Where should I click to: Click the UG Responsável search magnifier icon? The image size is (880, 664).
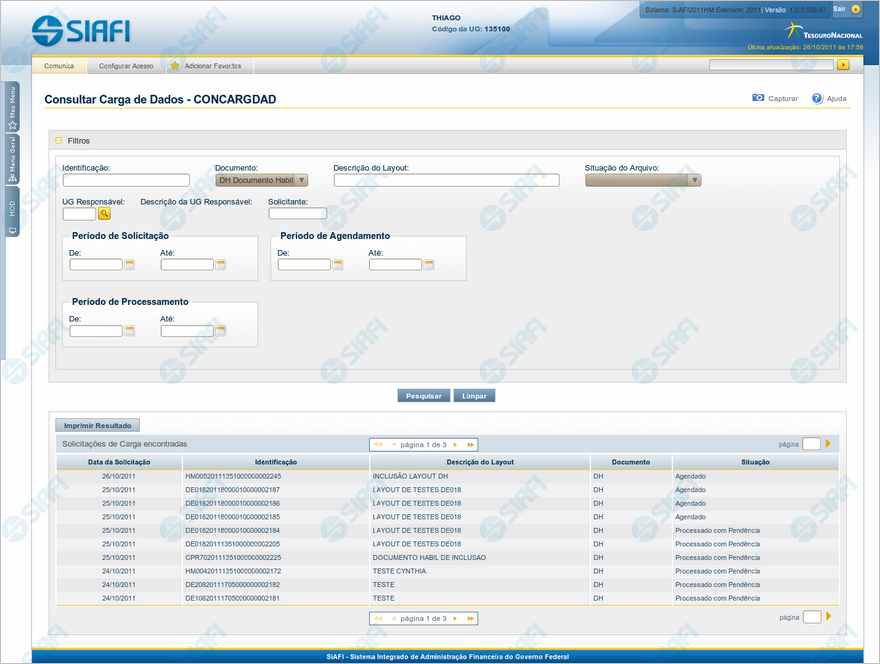coord(104,213)
